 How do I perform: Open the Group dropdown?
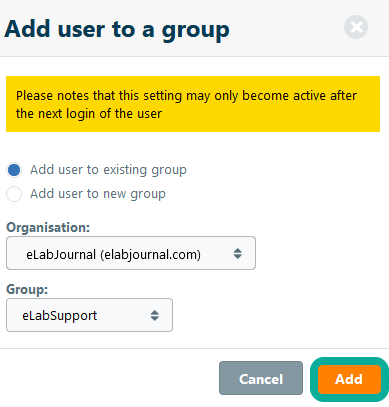pyautogui.click(x=89, y=315)
